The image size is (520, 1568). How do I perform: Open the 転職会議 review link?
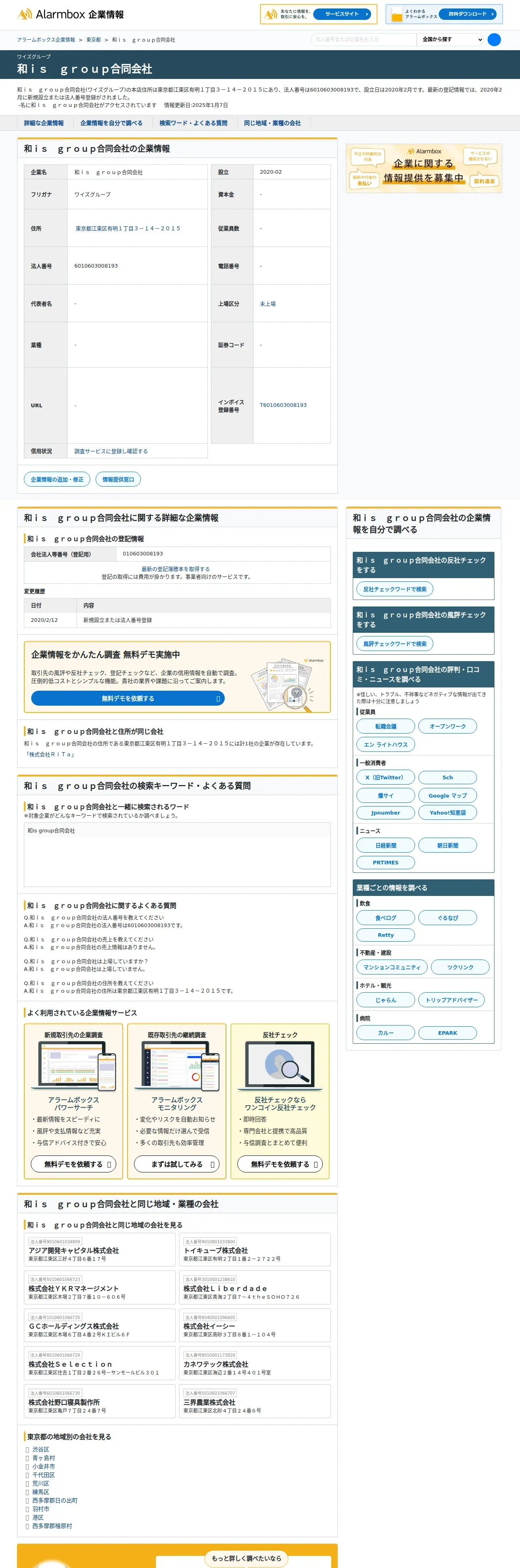[386, 727]
